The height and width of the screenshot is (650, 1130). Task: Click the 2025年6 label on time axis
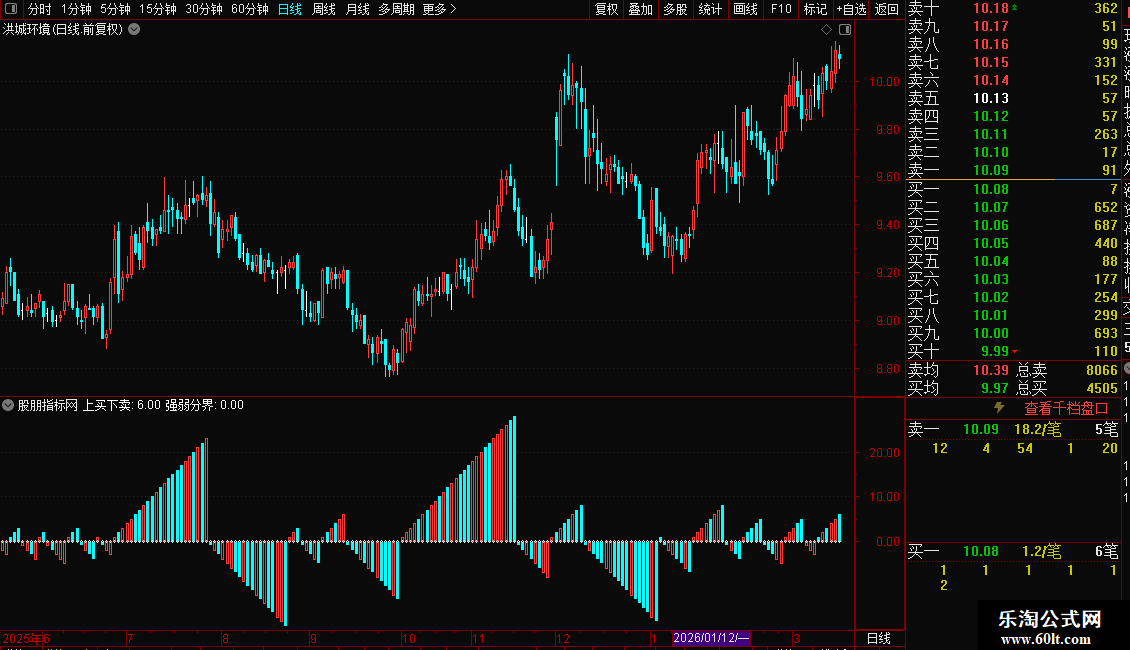[x=26, y=638]
